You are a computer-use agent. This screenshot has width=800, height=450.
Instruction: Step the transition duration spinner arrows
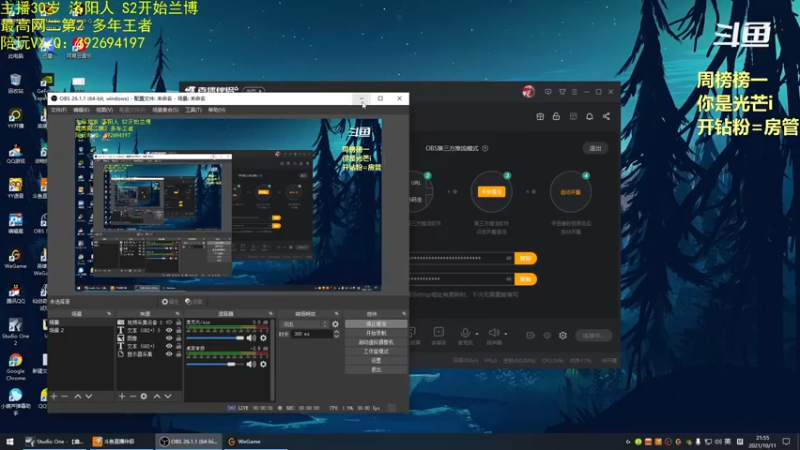pyautogui.click(x=336, y=334)
